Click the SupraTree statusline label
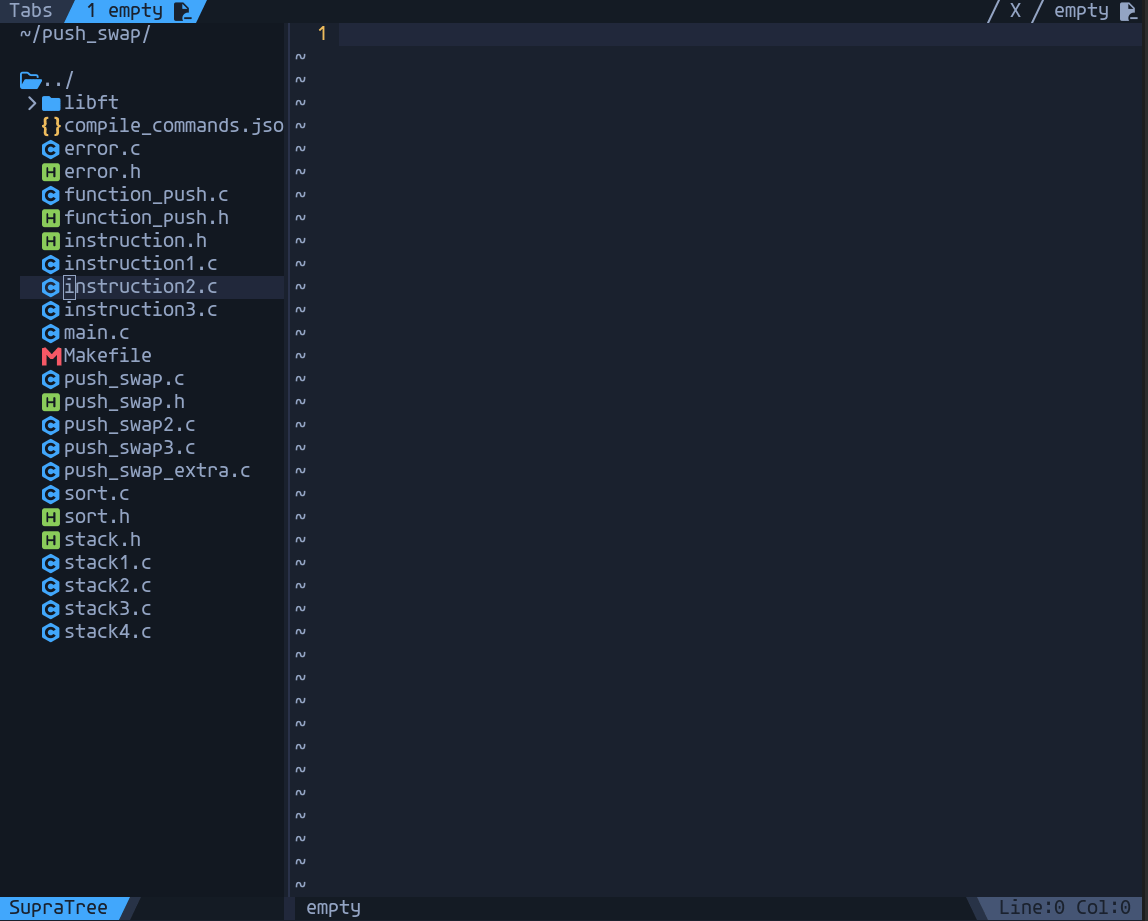 (59, 909)
